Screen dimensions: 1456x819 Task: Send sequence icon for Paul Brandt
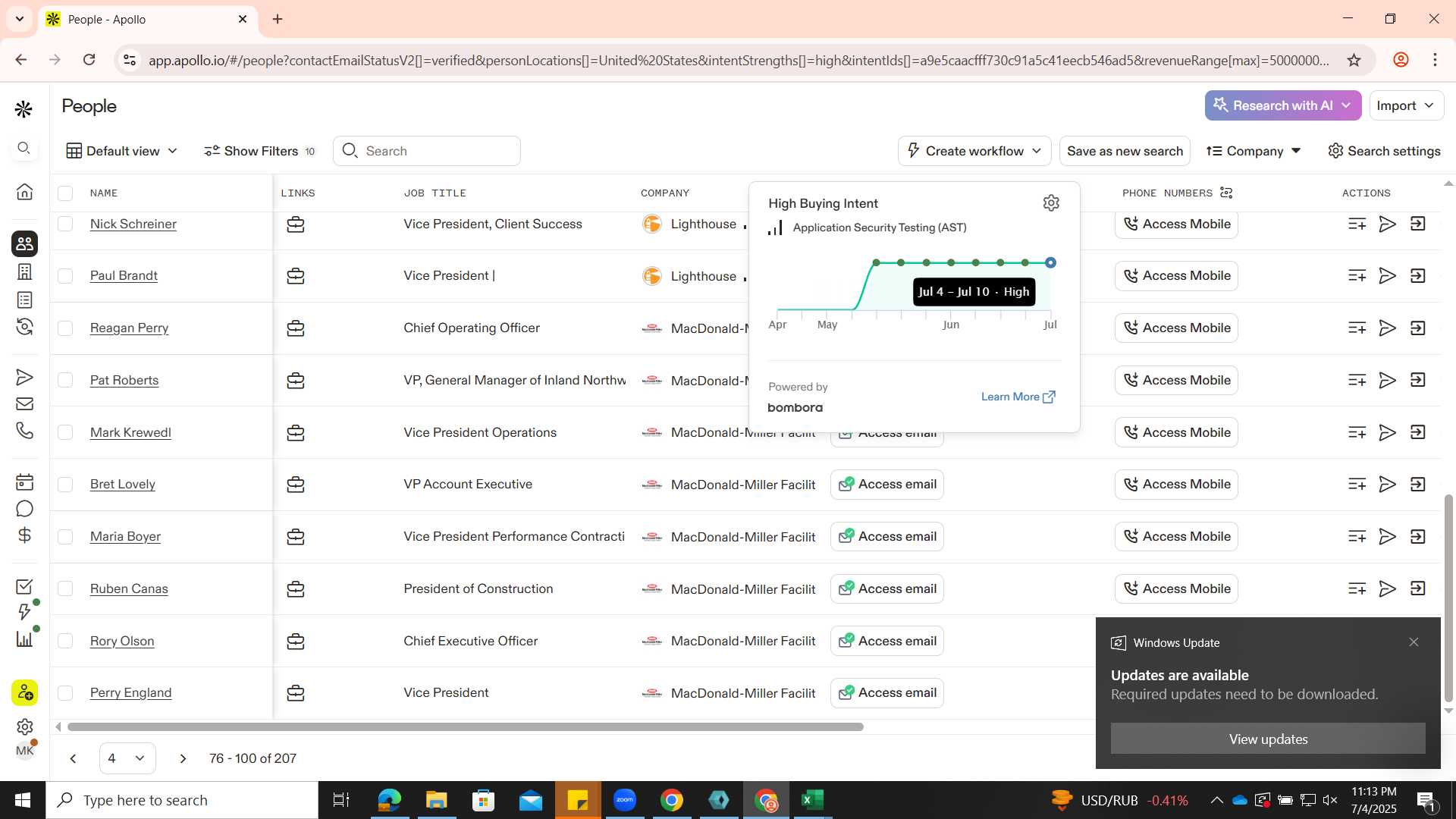point(1387,276)
